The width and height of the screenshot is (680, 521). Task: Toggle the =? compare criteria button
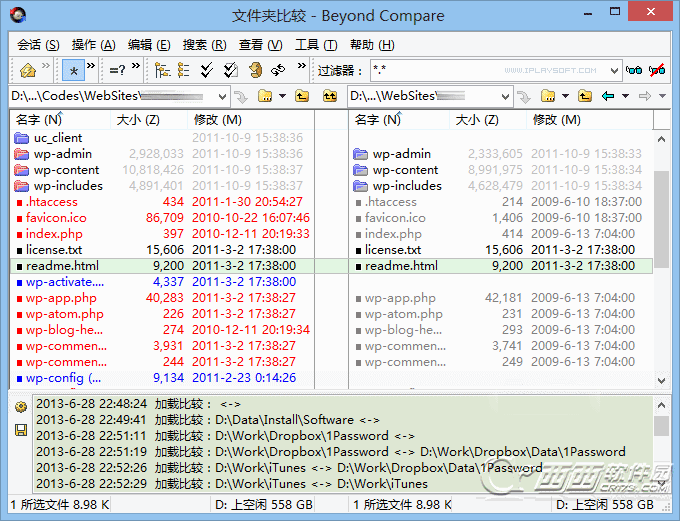coord(117,70)
